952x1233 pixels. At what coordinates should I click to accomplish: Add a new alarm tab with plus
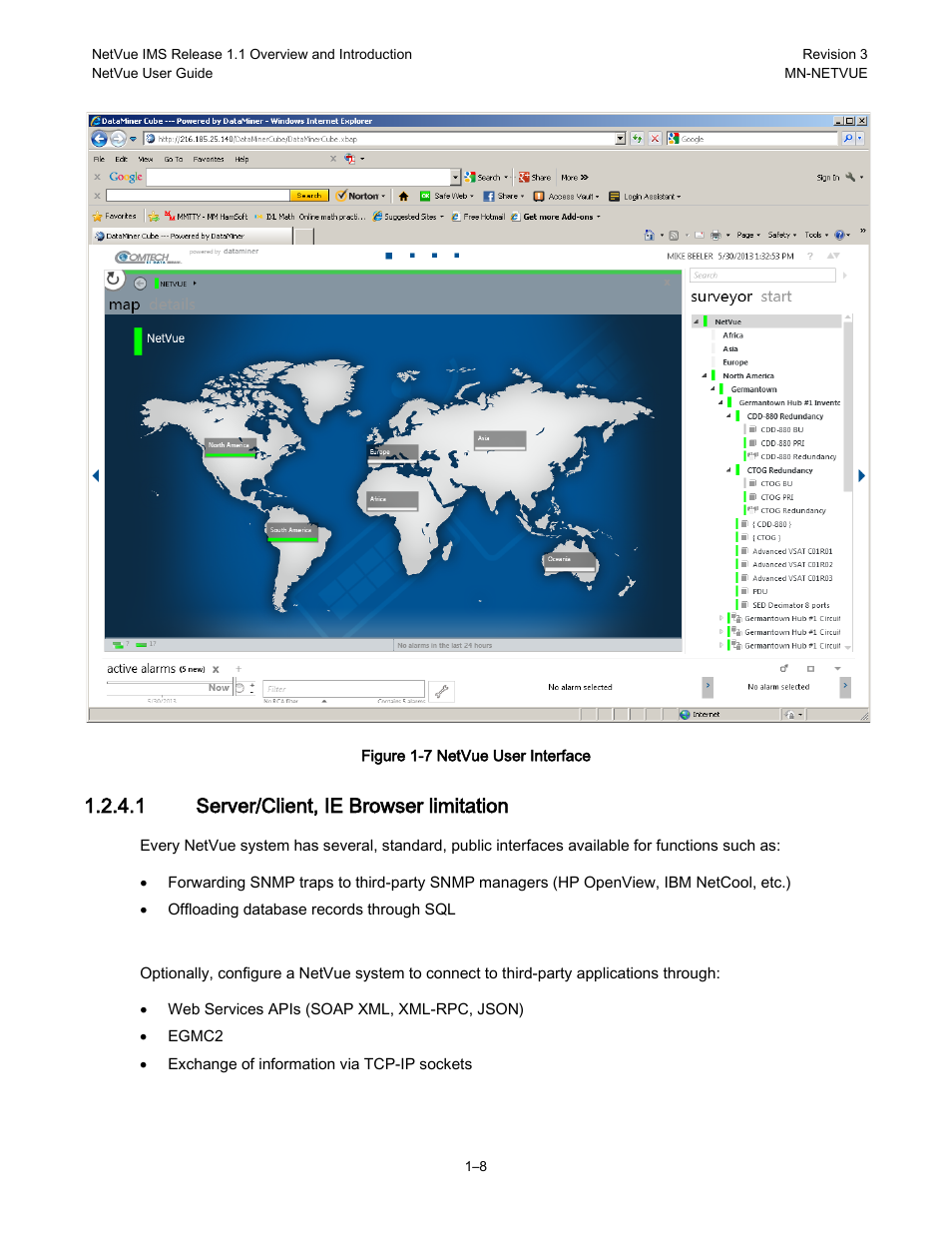(x=238, y=669)
